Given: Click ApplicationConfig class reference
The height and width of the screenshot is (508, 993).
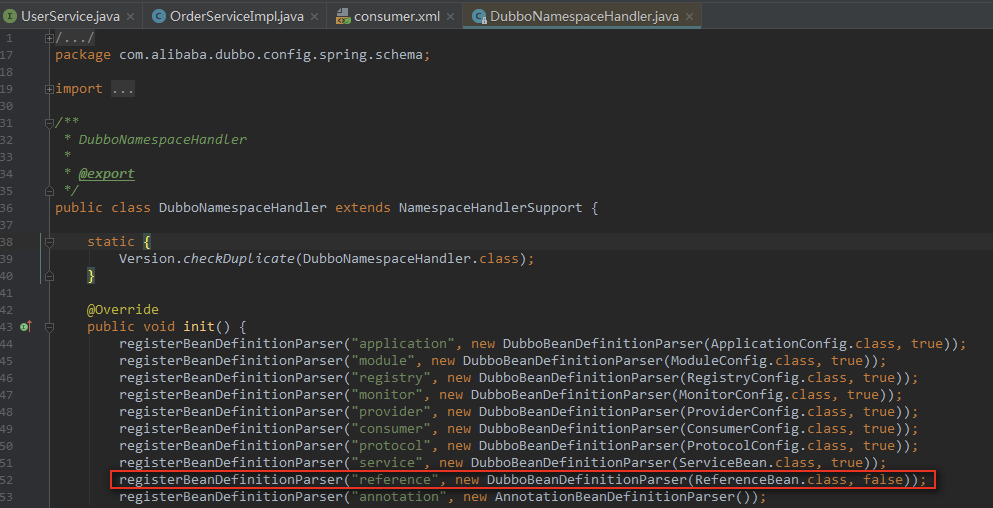Looking at the screenshot, I should click(x=779, y=343).
